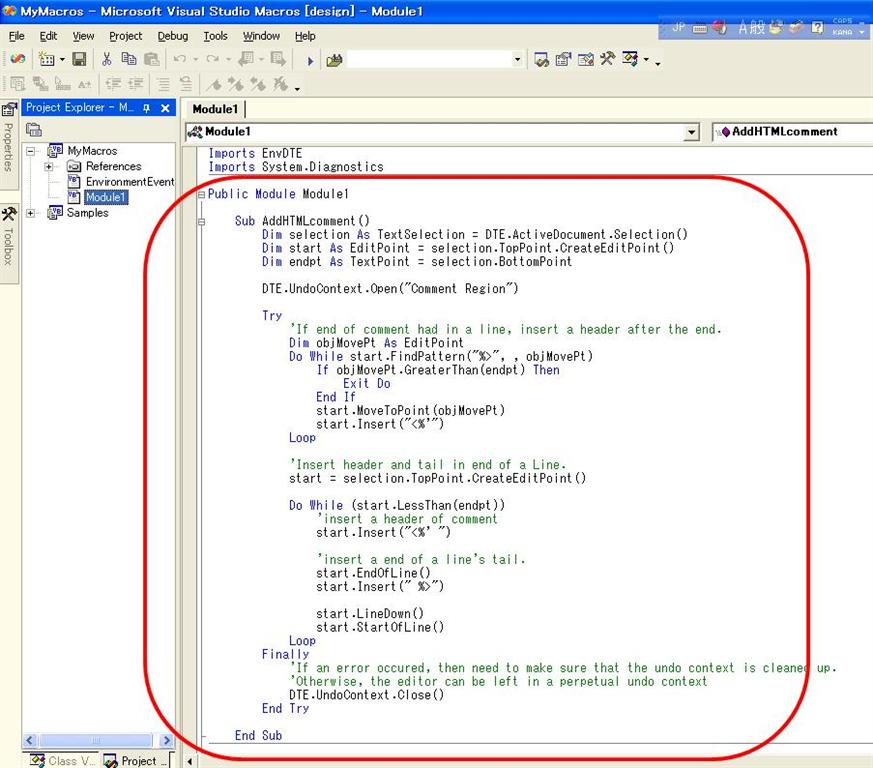
Task: Open the Window menu
Action: pos(261,36)
